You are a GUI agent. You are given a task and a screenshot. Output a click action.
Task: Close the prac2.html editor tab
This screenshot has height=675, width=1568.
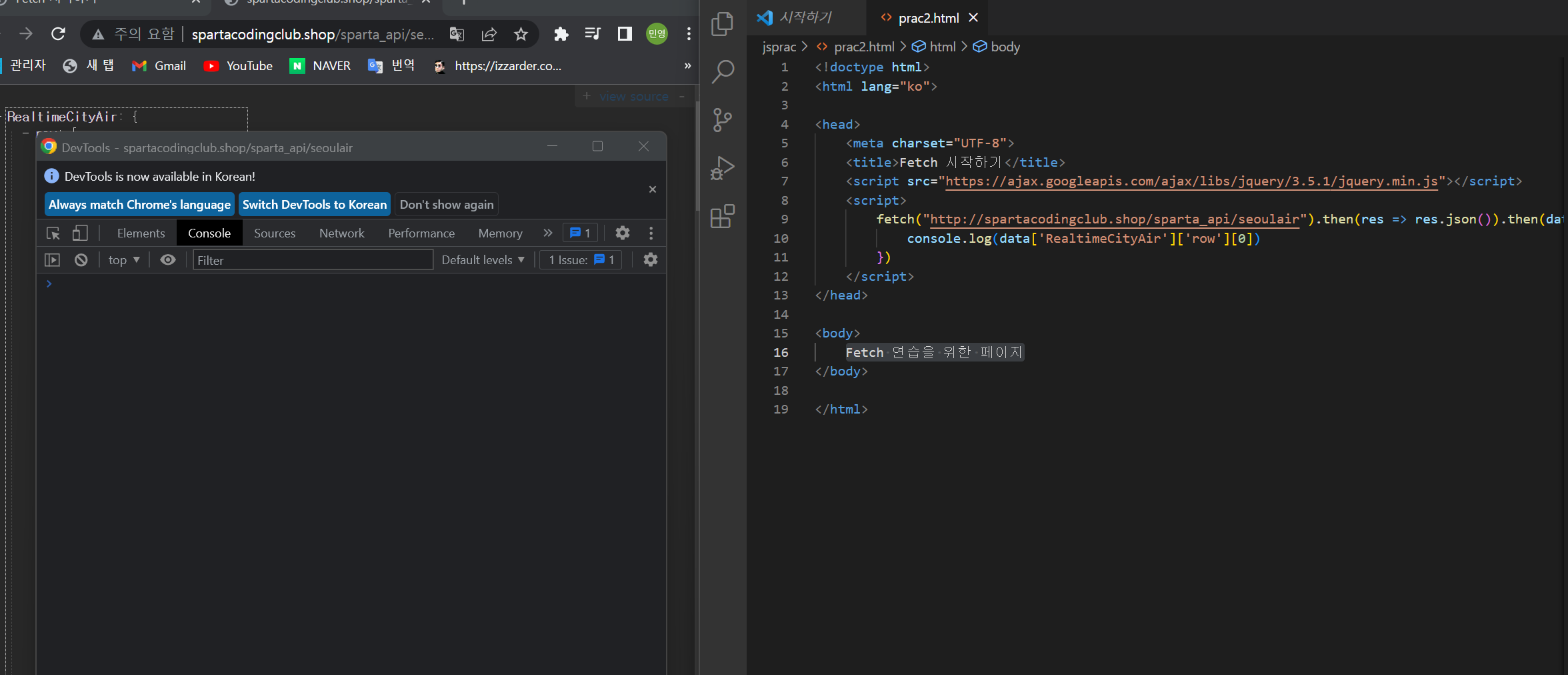pos(973,17)
